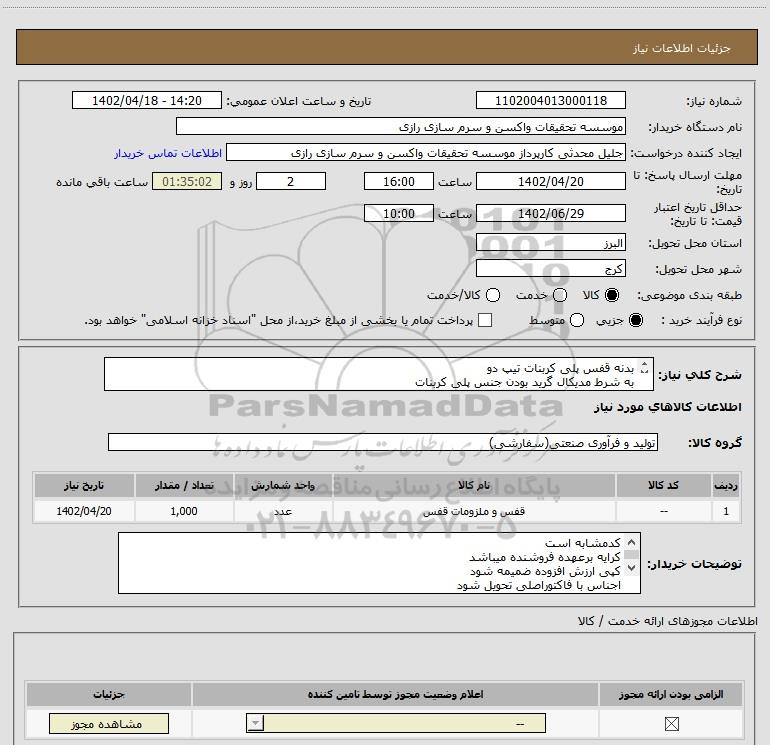Click the 'واحد شمارش' column header
The height and width of the screenshot is (745, 770).
283,486
